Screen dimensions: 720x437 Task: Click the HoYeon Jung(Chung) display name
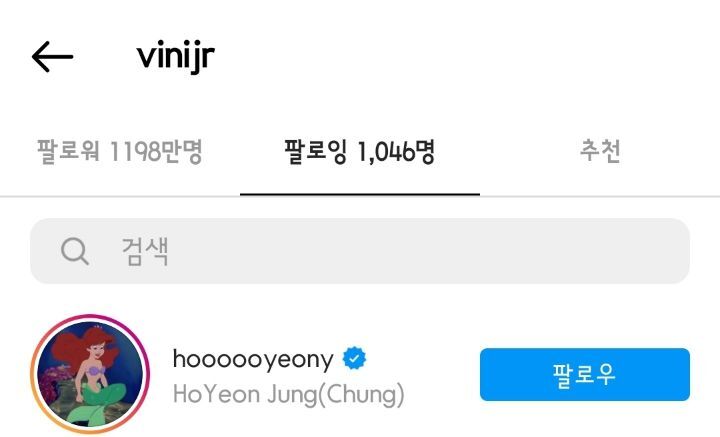point(288,394)
